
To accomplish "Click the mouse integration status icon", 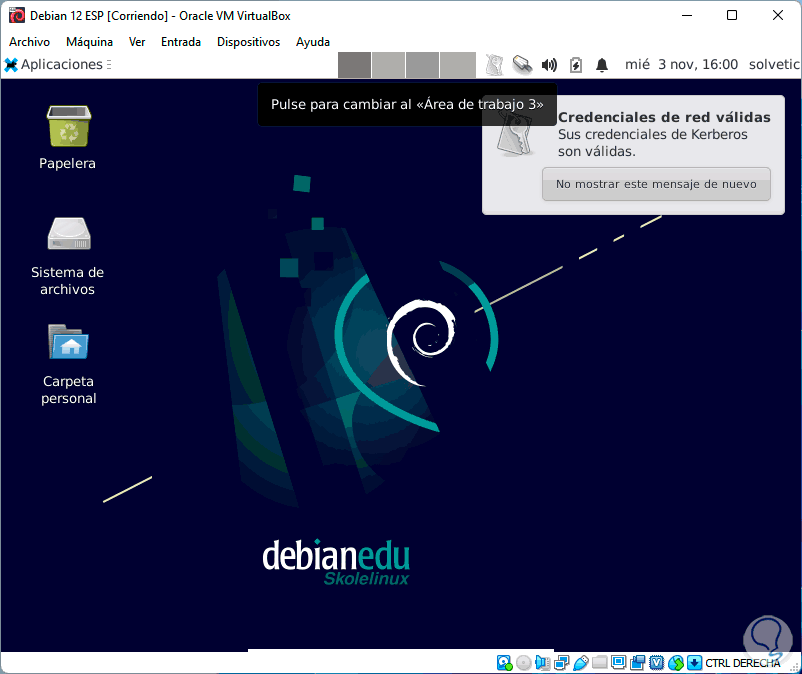I will click(x=676, y=663).
